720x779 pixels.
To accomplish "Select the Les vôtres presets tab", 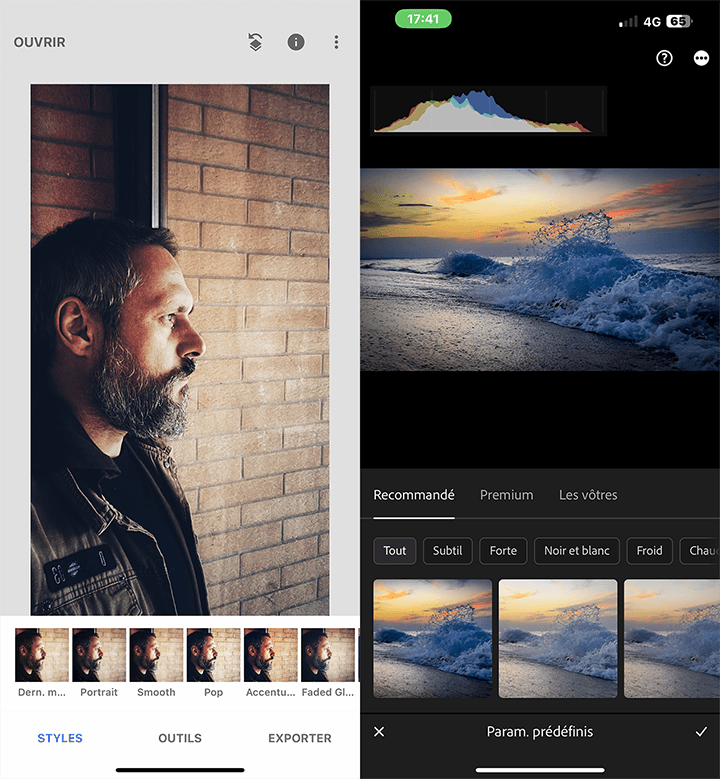I will (588, 495).
